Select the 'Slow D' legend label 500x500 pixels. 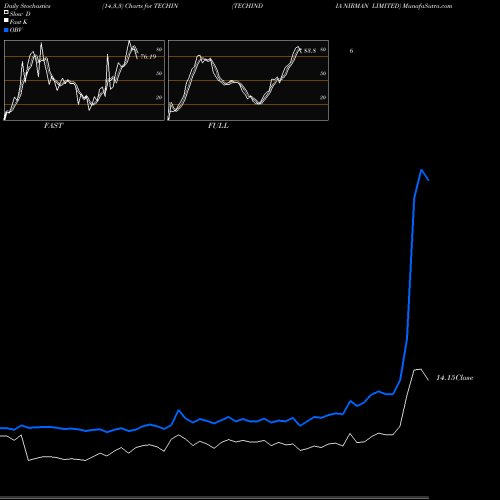coord(20,14)
